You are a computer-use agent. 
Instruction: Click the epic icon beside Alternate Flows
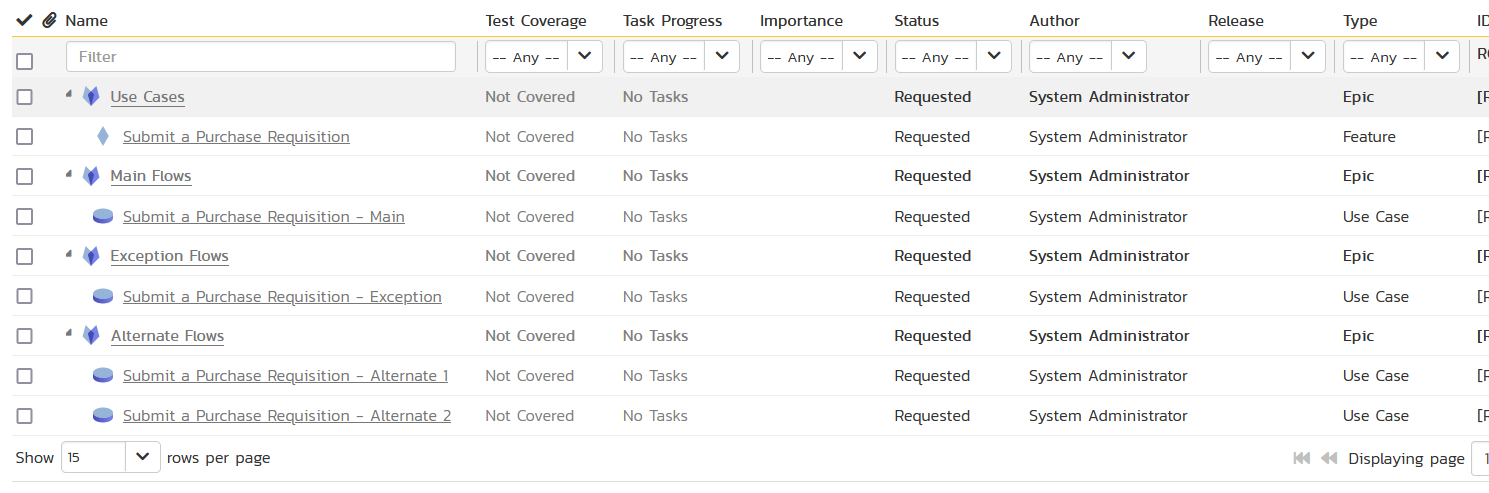91,336
